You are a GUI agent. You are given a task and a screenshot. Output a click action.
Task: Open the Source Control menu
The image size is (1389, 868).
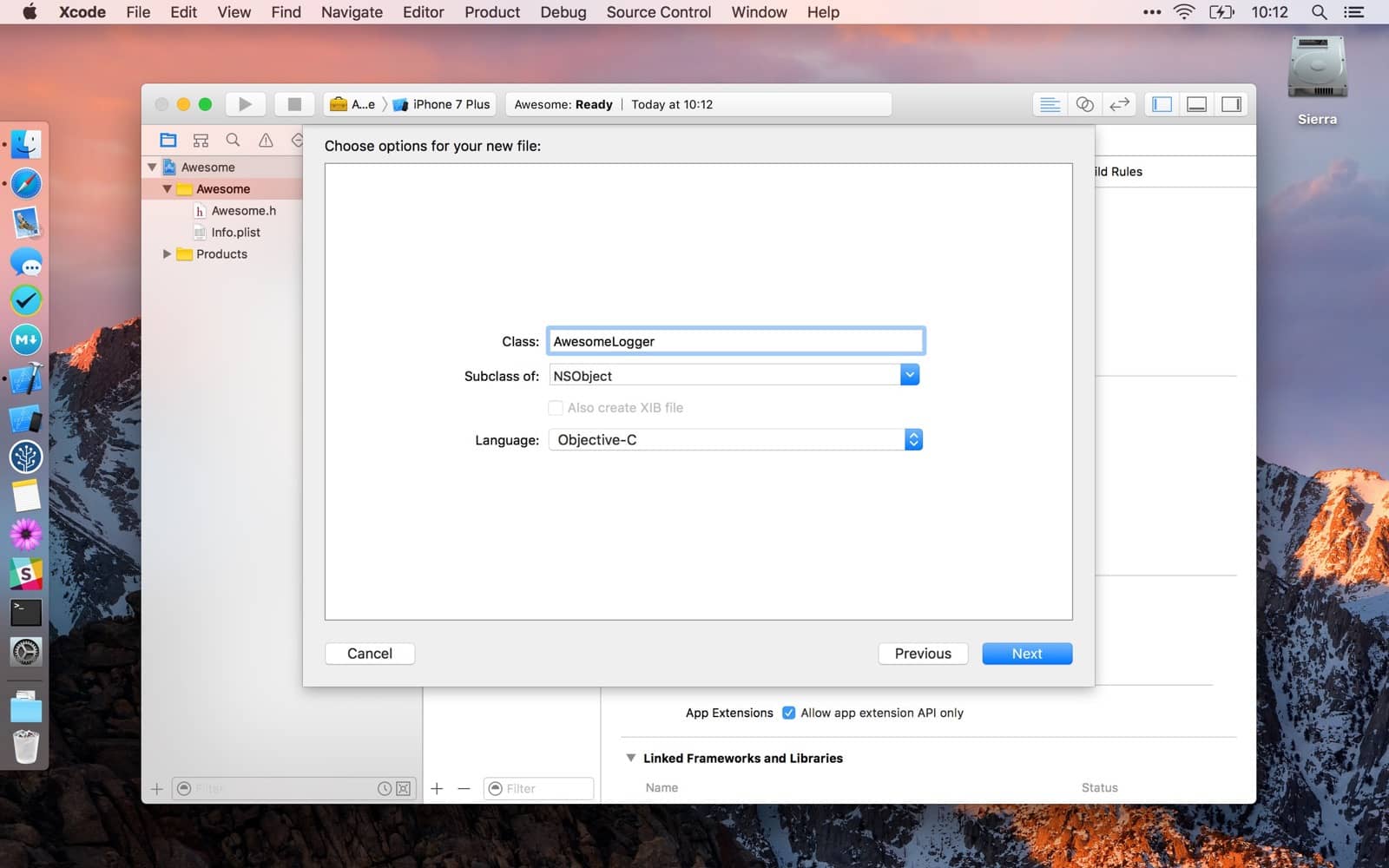pos(658,12)
